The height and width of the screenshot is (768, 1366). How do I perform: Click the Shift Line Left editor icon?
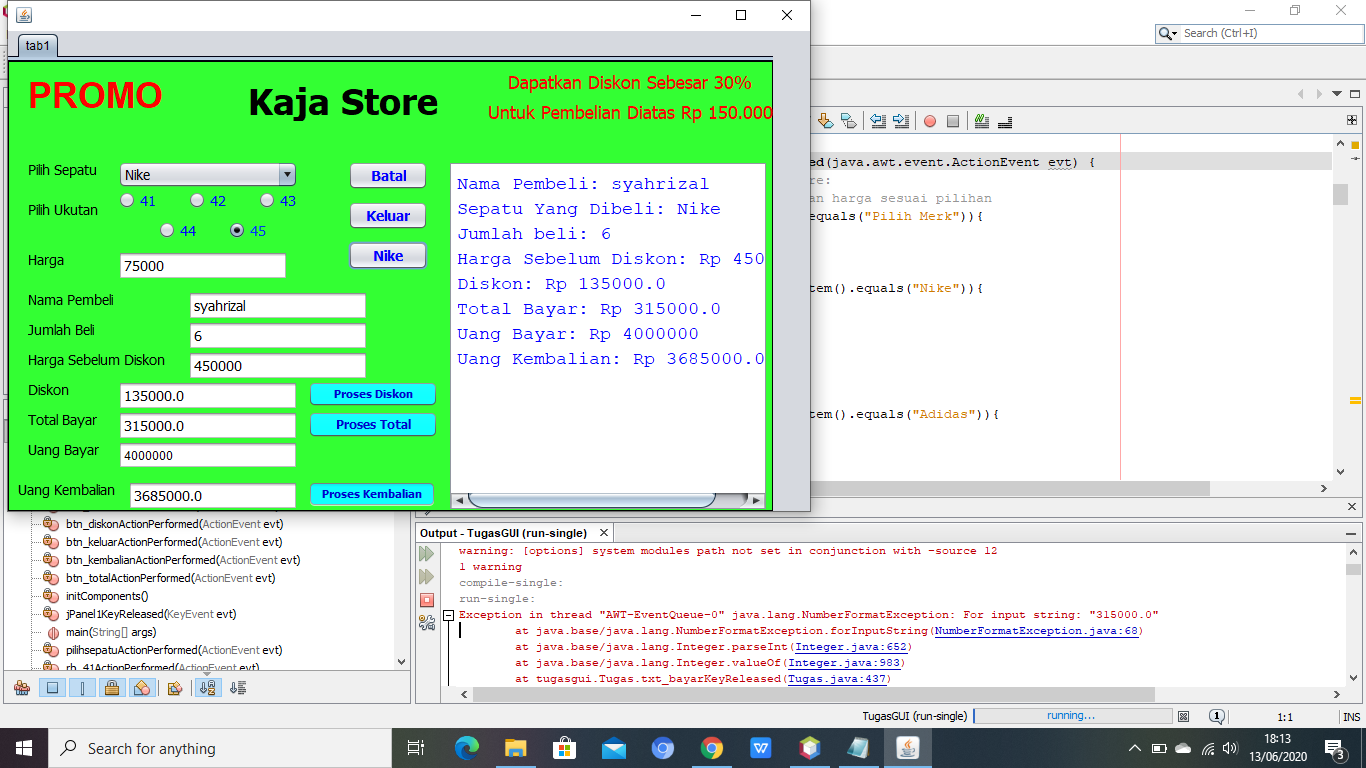pyautogui.click(x=878, y=121)
